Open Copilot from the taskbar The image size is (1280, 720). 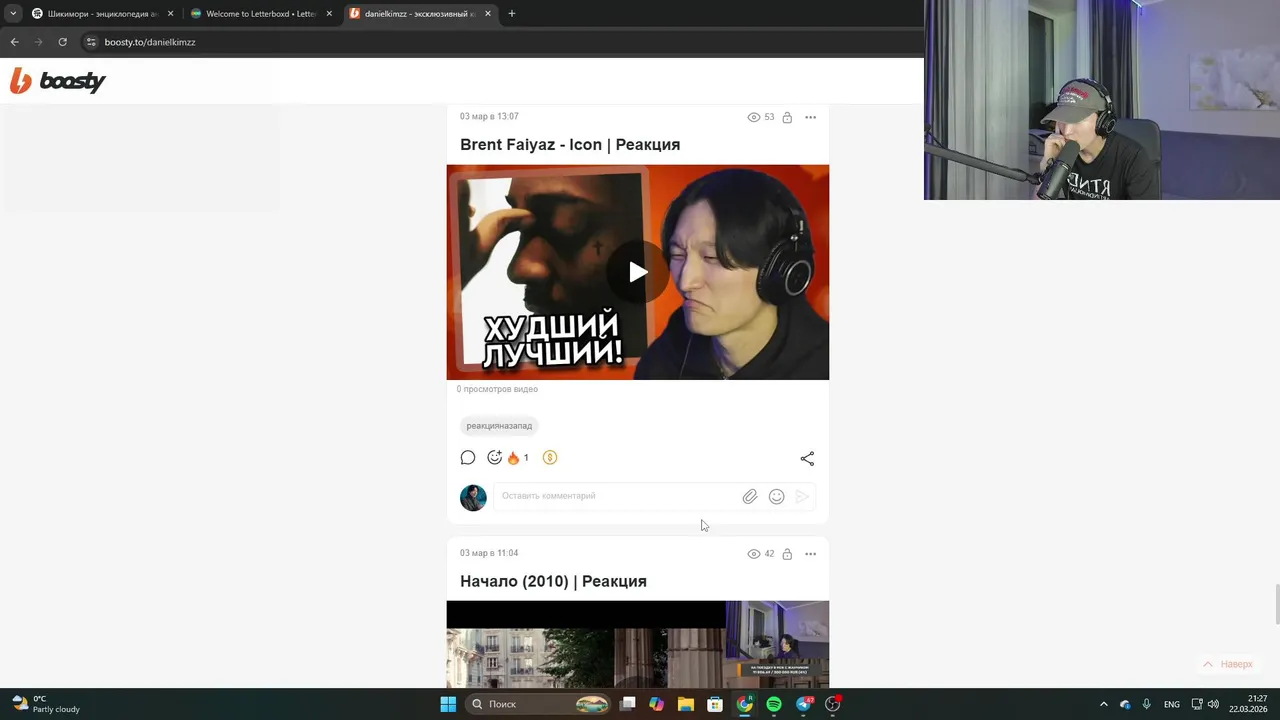click(x=656, y=704)
